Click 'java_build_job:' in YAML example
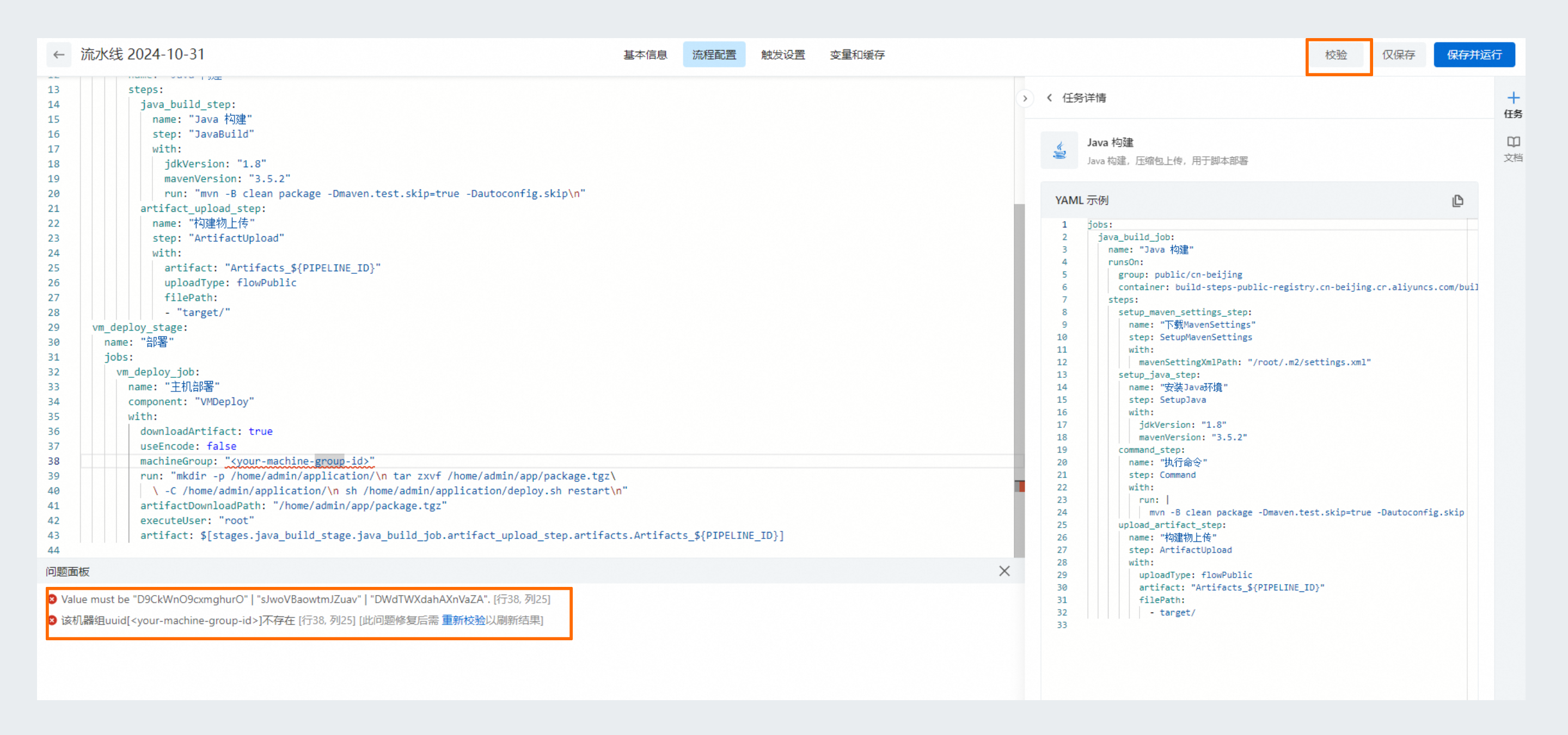The width and height of the screenshot is (1568, 735). point(1136,237)
